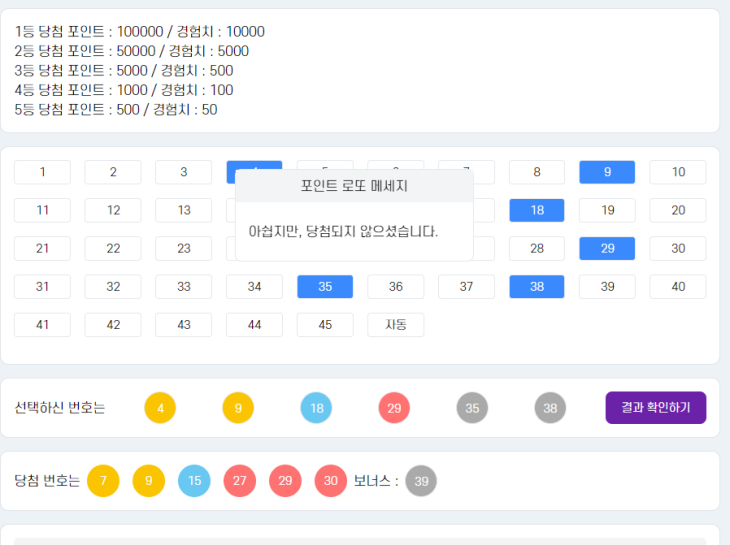Select number 1 in the grid

tap(42, 172)
